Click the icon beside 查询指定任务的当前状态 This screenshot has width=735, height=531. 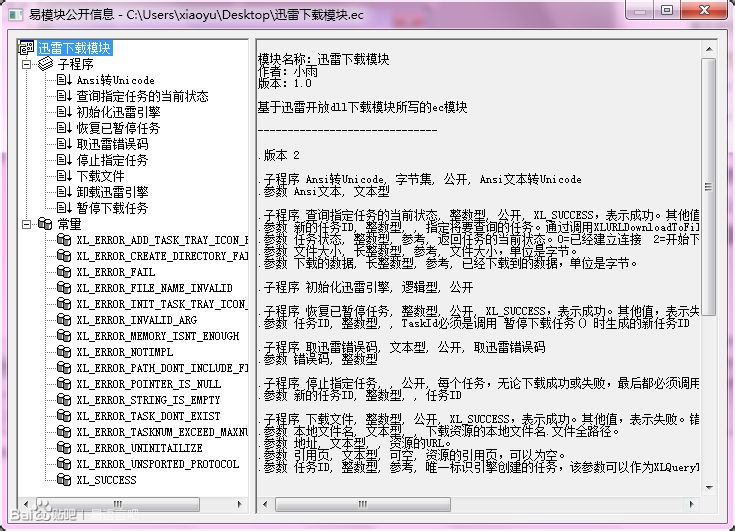pos(64,96)
